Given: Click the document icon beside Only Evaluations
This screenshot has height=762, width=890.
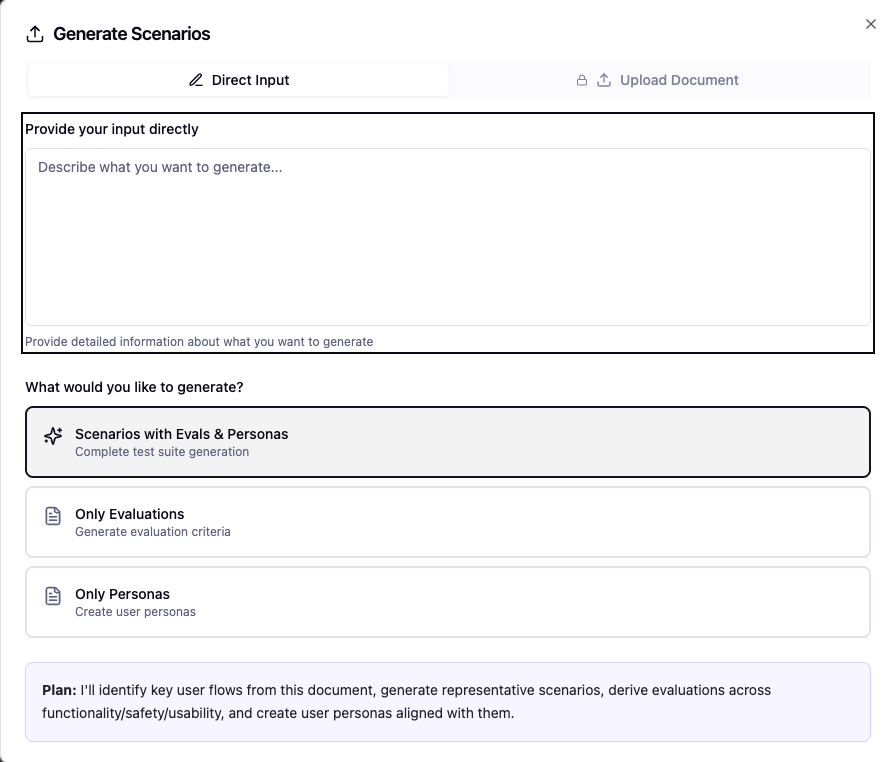Looking at the screenshot, I should point(52,515).
